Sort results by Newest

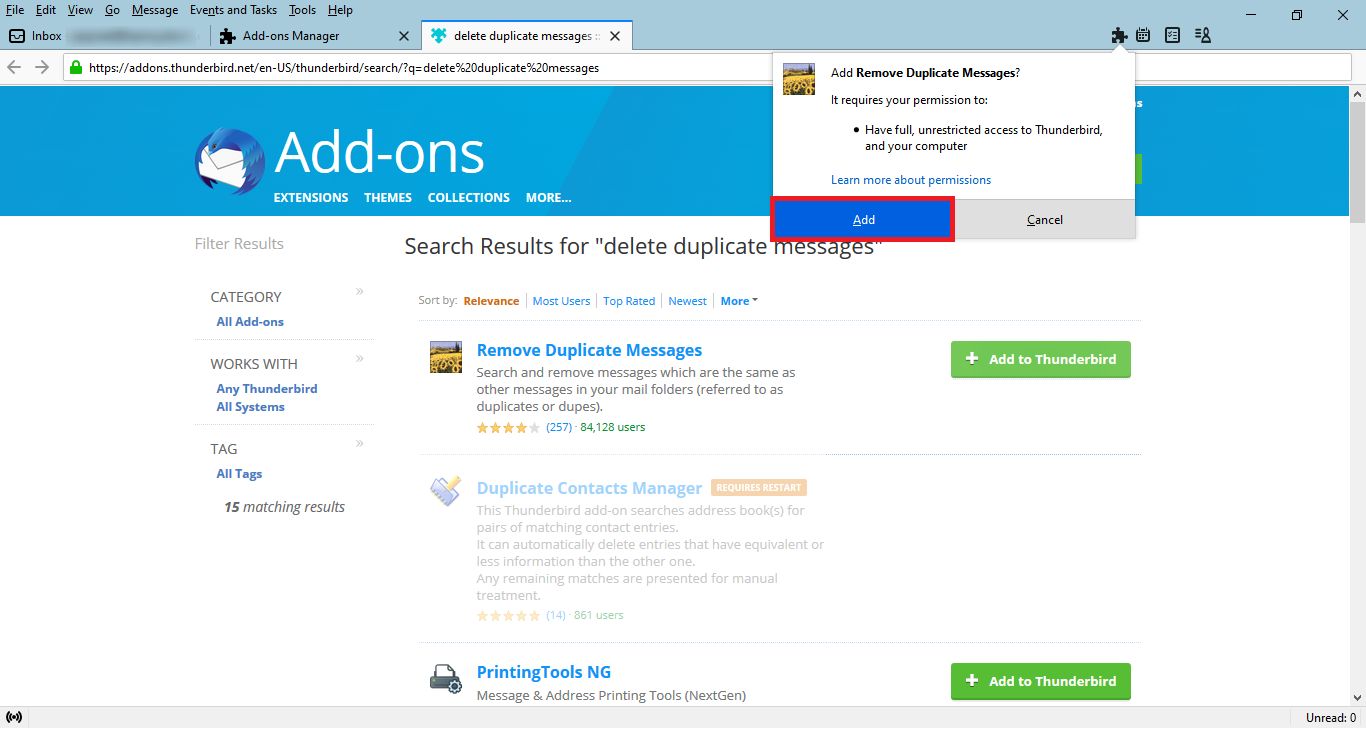click(687, 301)
